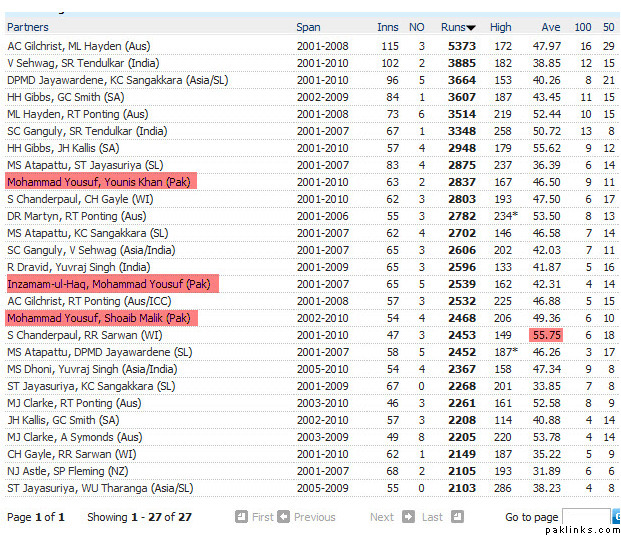
Task: Sort by the Ave column header
Action: (x=550, y=27)
